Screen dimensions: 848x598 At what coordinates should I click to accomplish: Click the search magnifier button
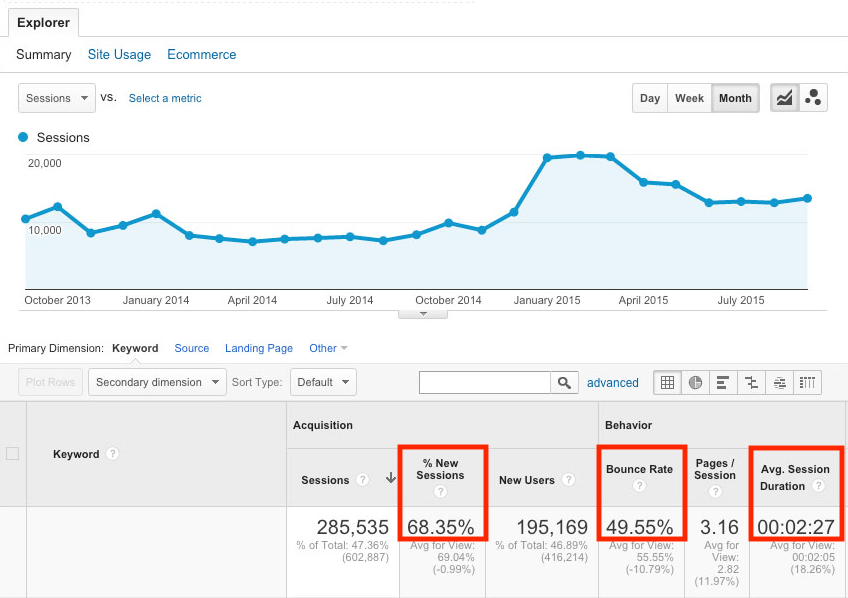click(x=564, y=383)
